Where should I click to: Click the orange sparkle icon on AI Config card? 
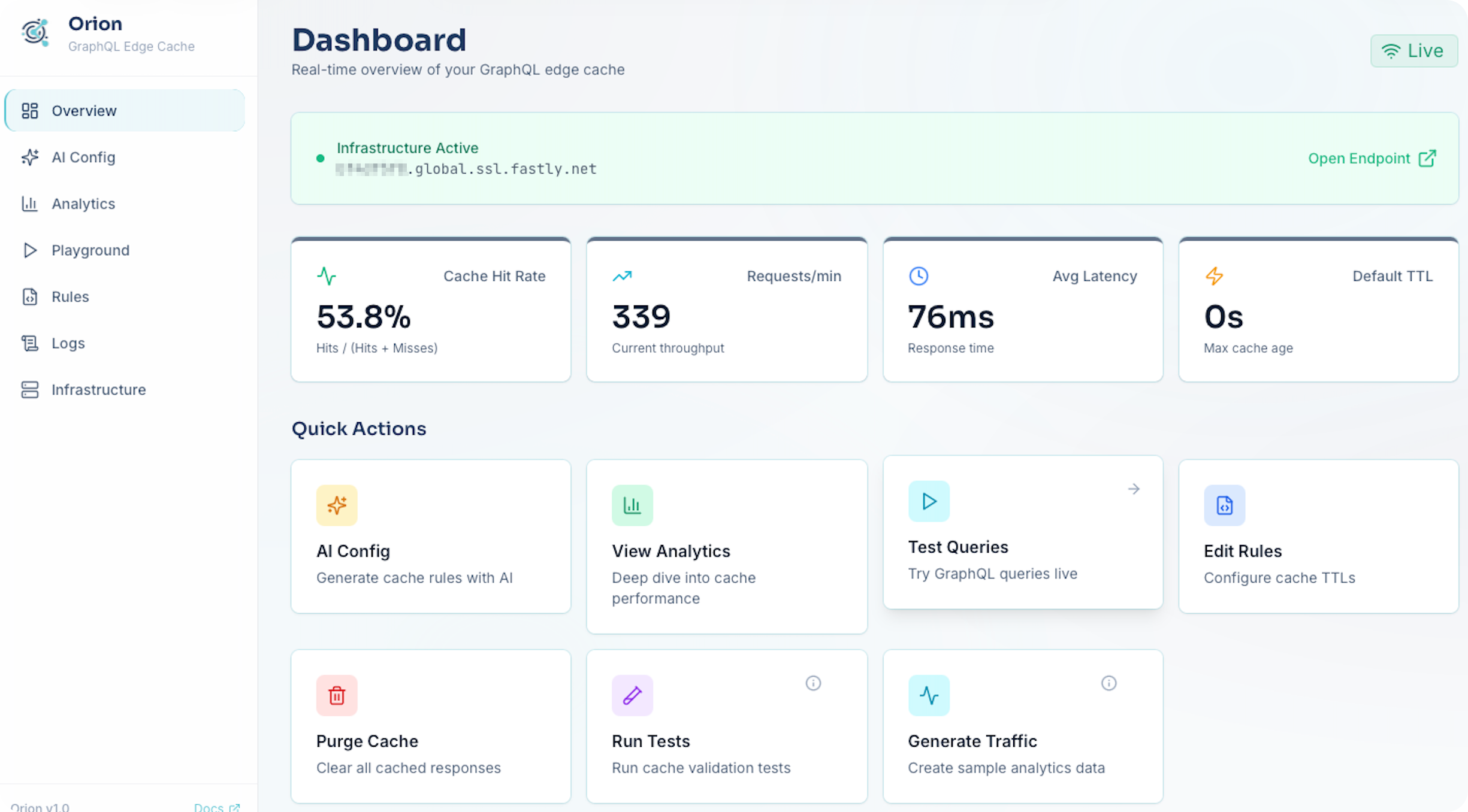(337, 505)
